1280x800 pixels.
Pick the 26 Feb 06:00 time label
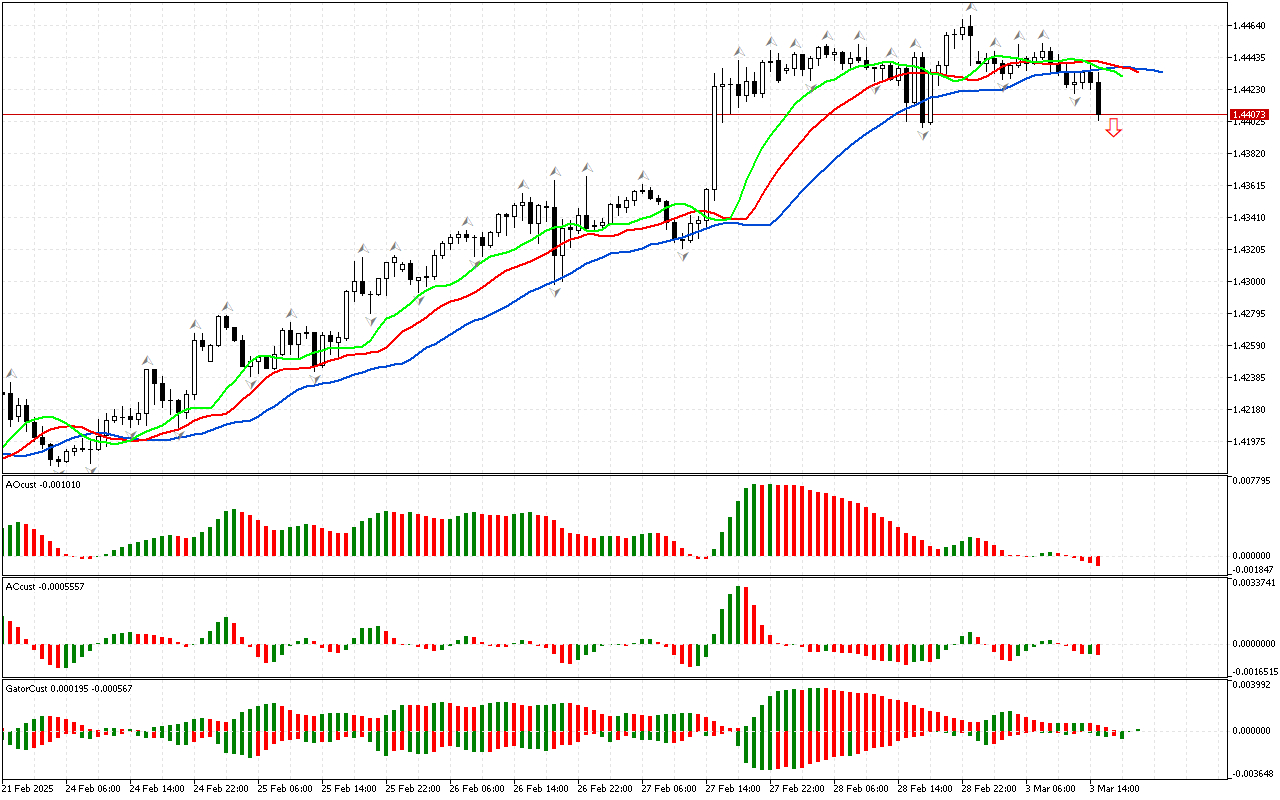[x=478, y=788]
